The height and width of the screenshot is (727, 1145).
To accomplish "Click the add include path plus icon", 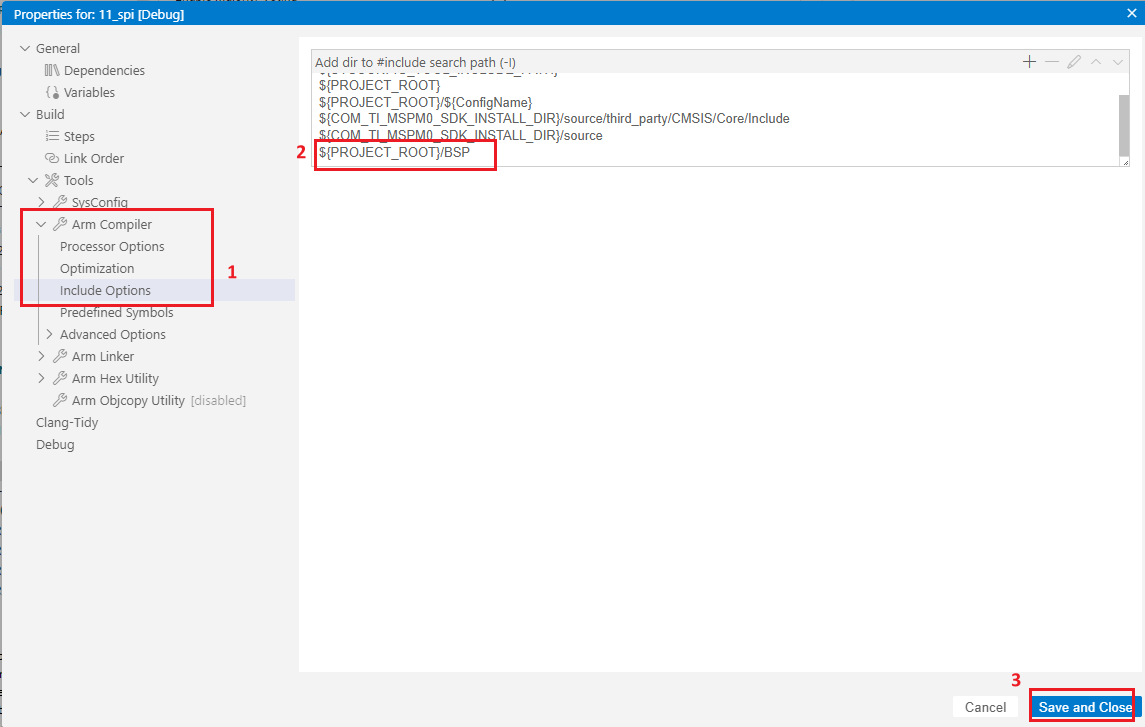I will [1030, 62].
